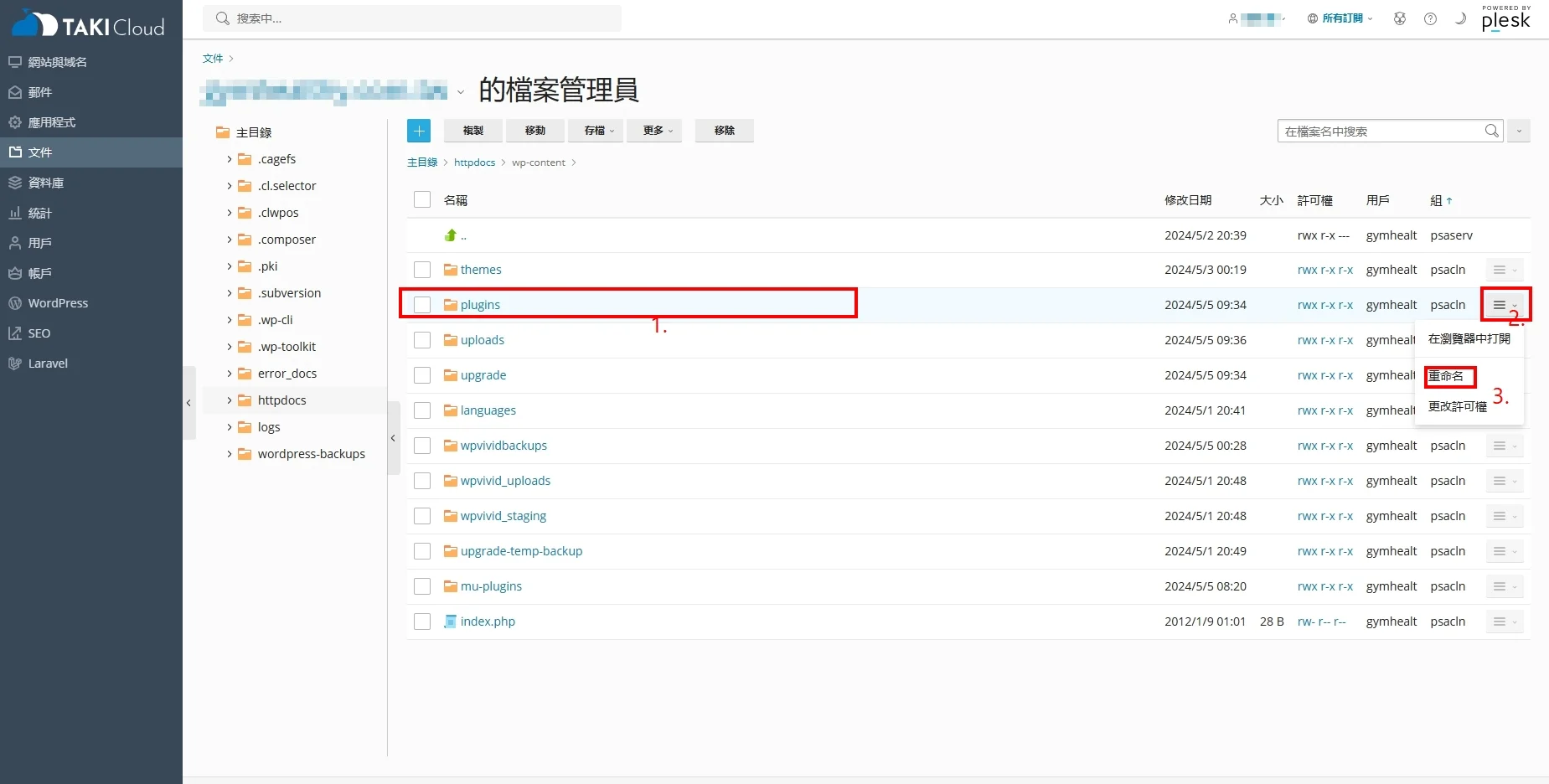Click the blue plus add-file button
Screen dimensions: 1549x784
click(x=419, y=131)
